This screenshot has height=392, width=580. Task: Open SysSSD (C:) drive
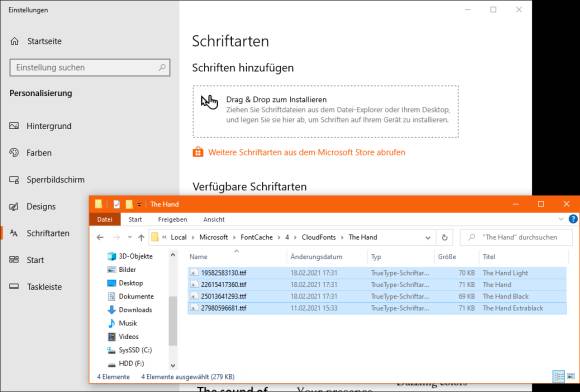click(129, 350)
